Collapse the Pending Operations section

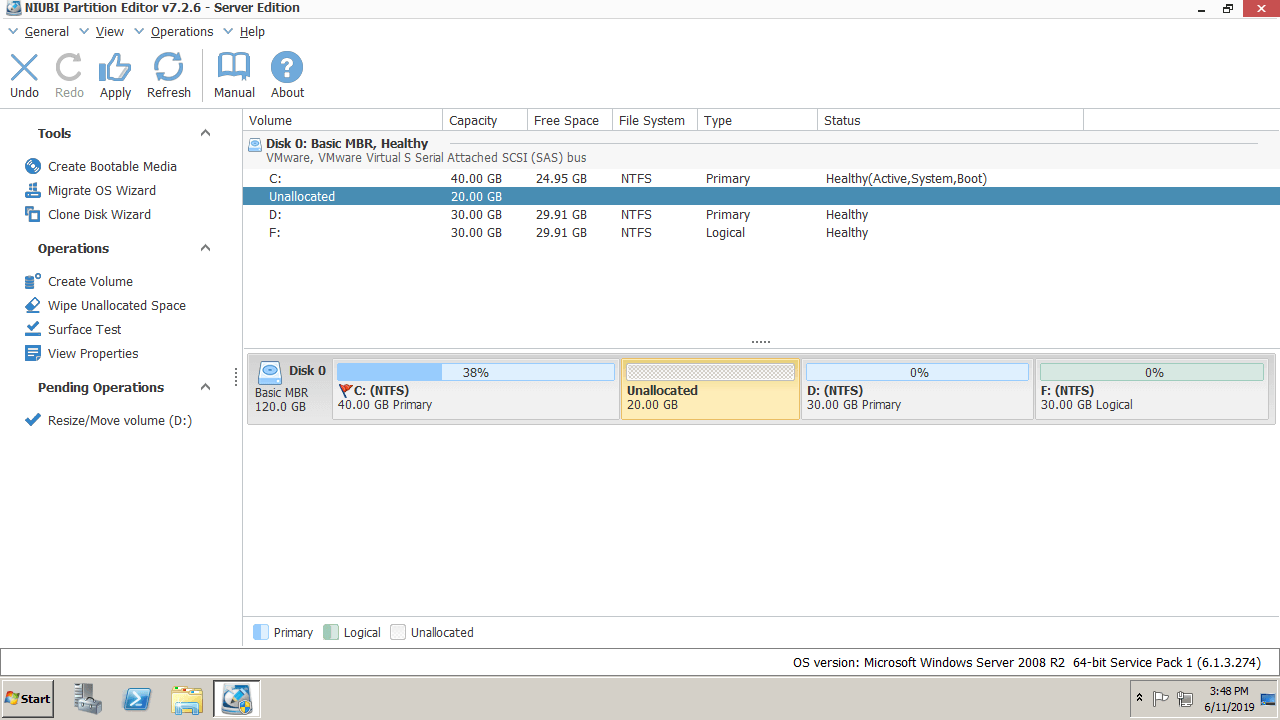[205, 387]
